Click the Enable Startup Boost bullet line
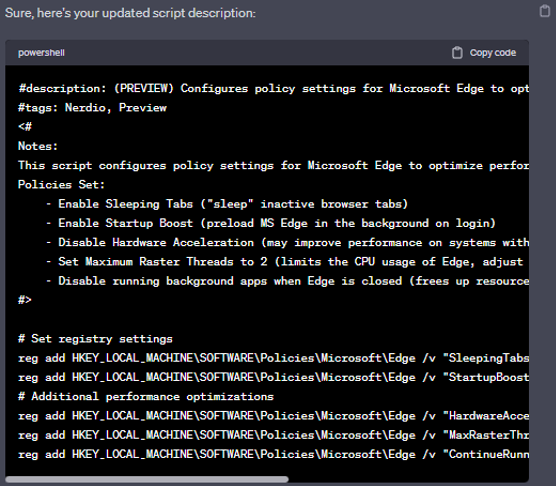This screenshot has width=556, height=486. coord(271,223)
